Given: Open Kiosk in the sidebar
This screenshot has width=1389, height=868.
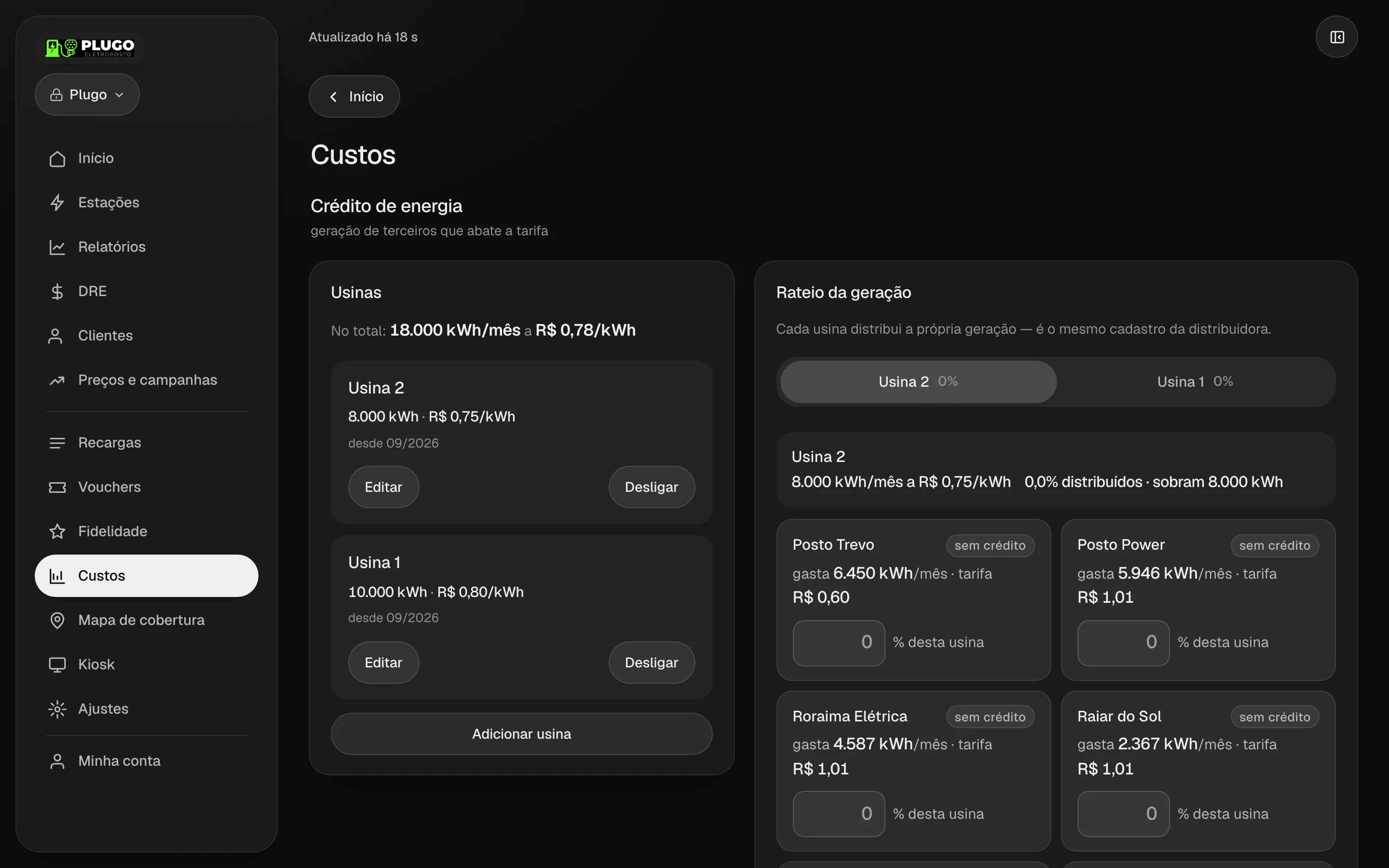Looking at the screenshot, I should [146, 665].
